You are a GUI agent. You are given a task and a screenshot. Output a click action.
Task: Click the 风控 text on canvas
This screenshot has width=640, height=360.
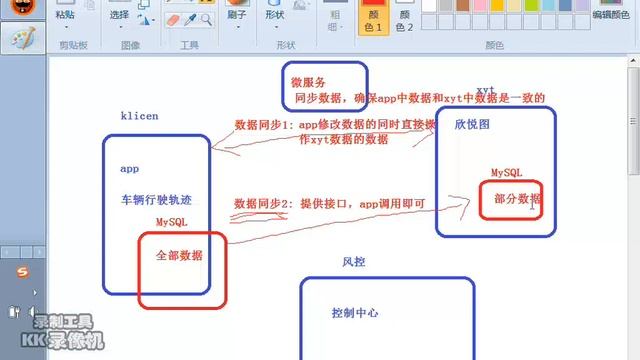pos(353,262)
